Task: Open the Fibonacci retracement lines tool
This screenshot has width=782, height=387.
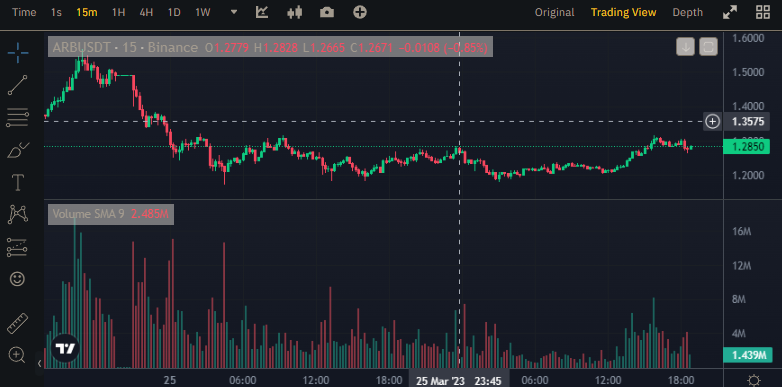Action: click(18, 118)
